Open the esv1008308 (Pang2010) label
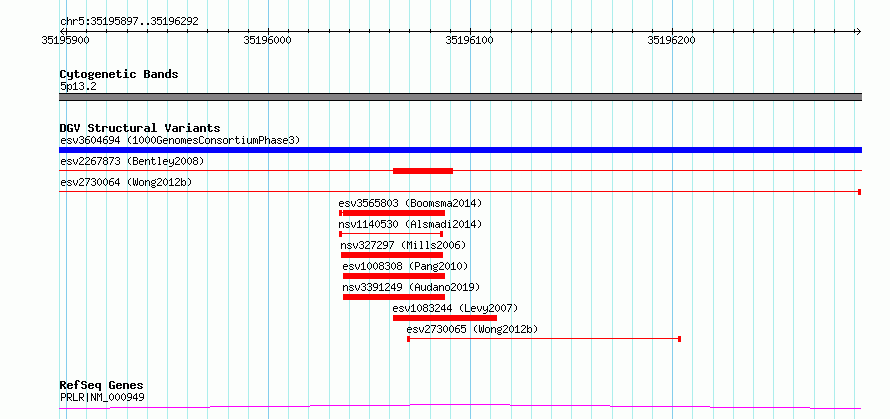Image resolution: width=890 pixels, height=419 pixels. (x=405, y=266)
